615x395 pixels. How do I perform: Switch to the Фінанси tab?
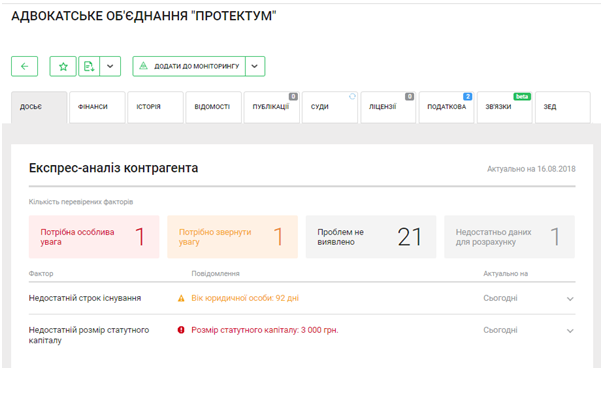click(x=97, y=107)
